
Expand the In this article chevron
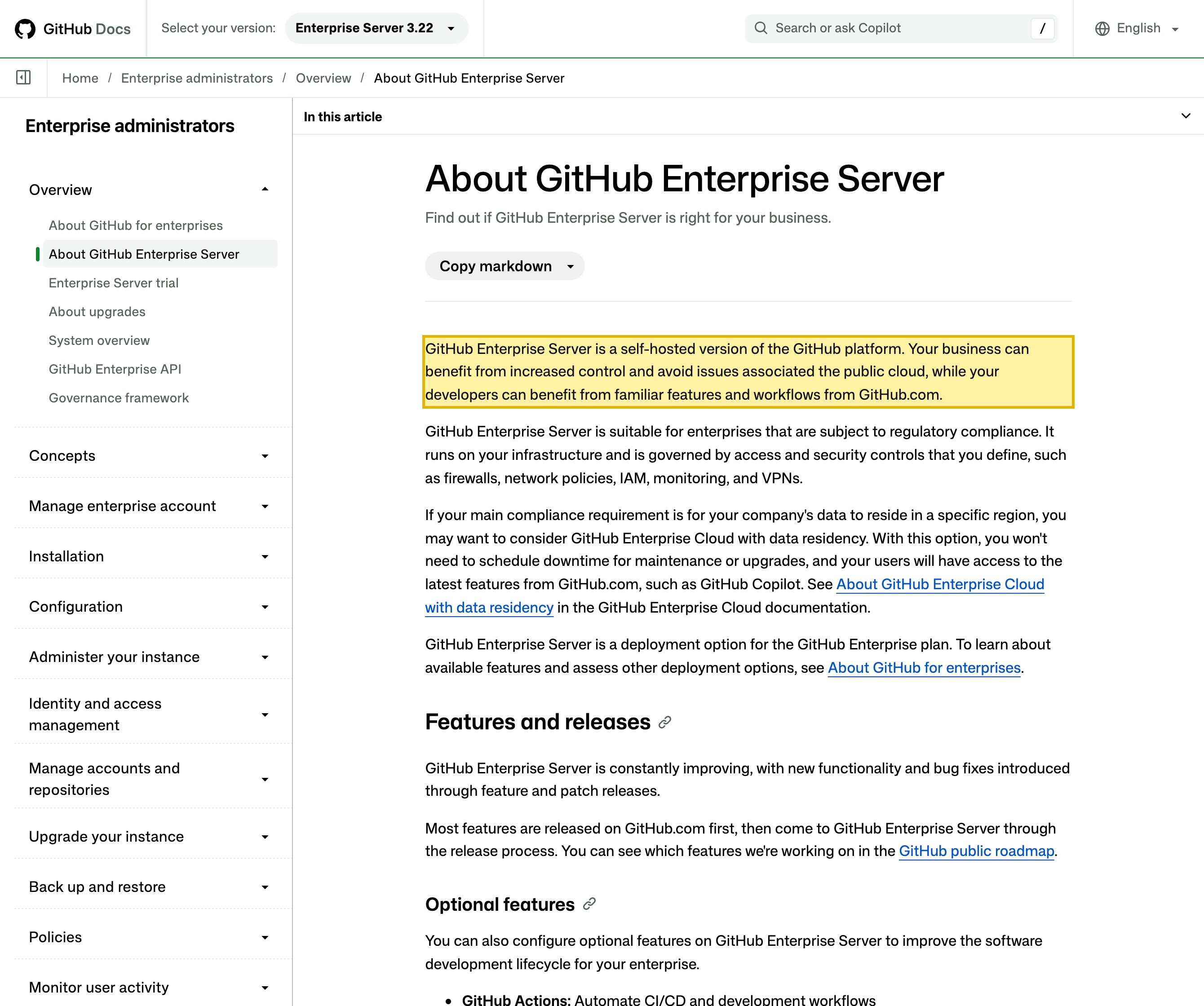point(1186,116)
